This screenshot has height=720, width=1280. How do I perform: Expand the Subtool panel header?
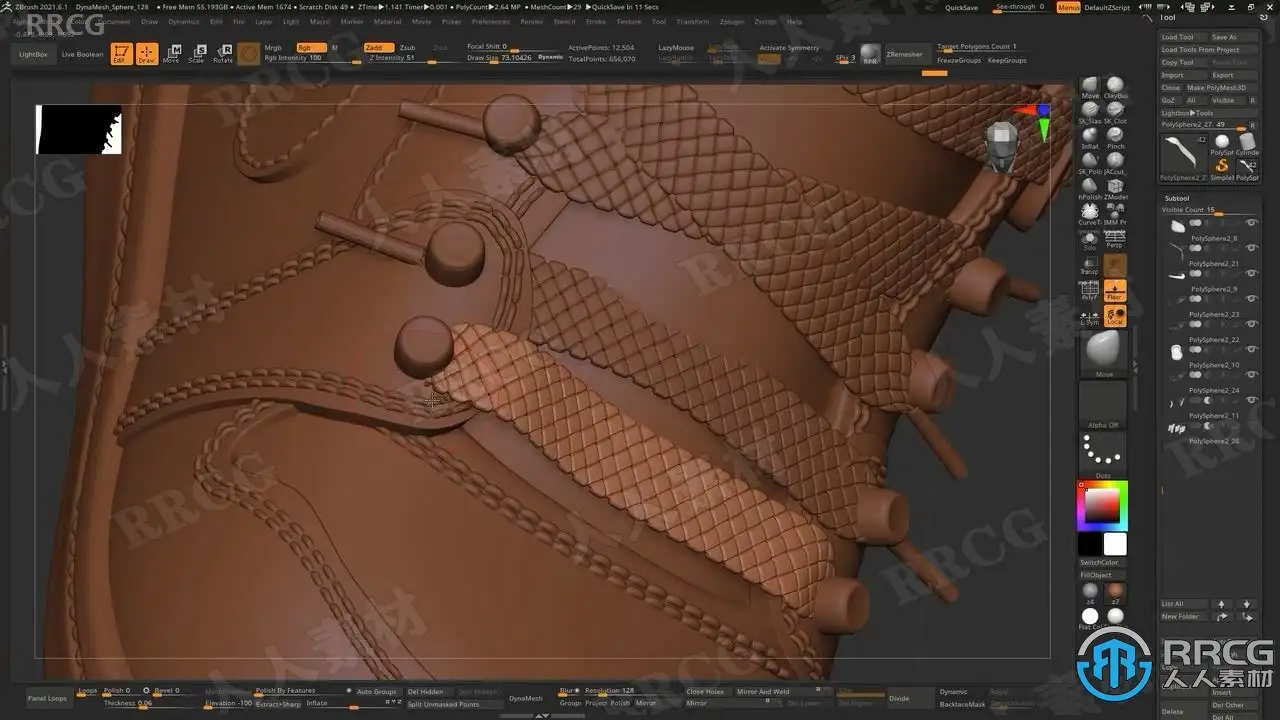pos(1177,198)
